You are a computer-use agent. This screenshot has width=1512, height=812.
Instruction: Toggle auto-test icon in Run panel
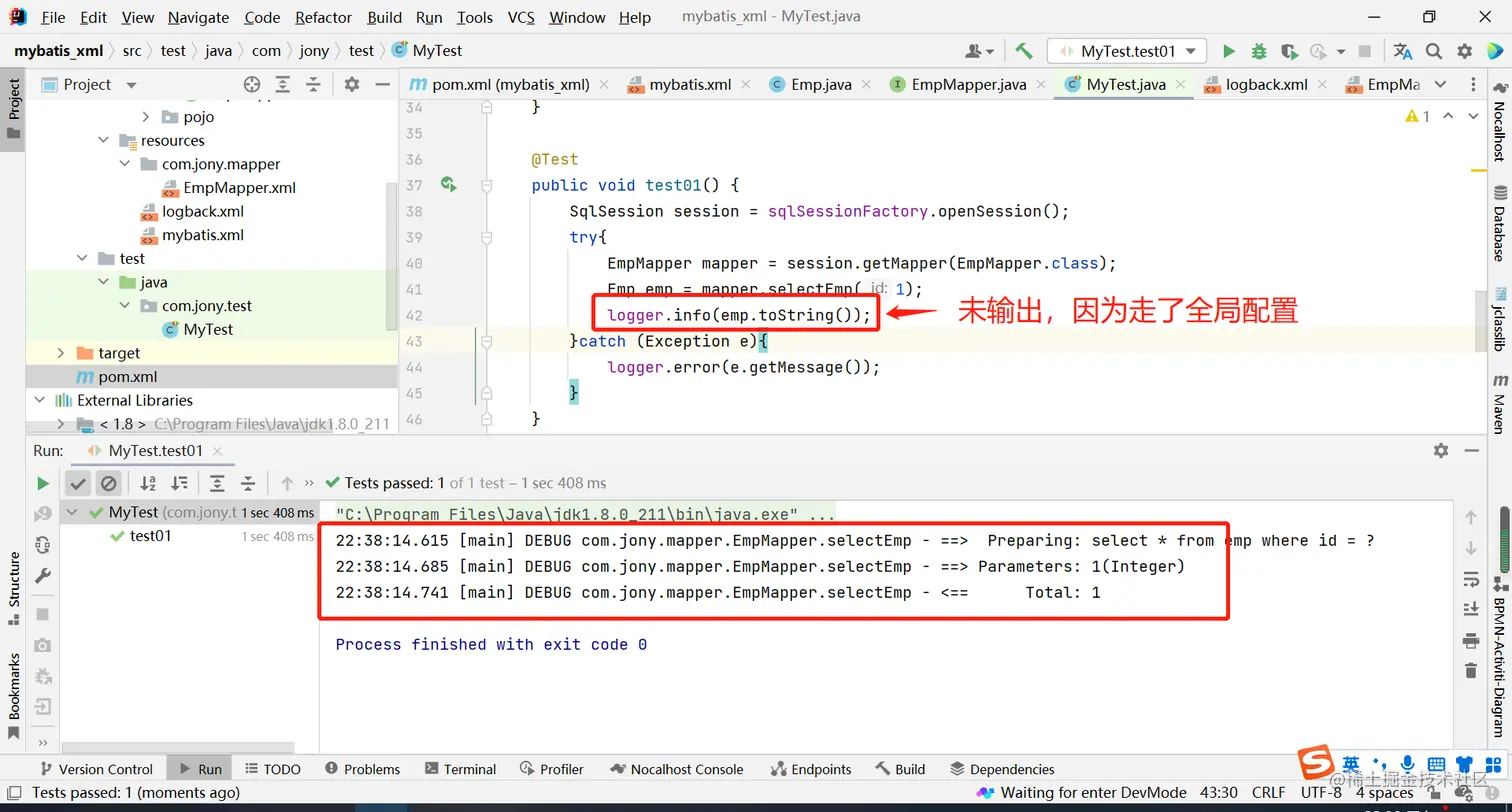(x=42, y=545)
